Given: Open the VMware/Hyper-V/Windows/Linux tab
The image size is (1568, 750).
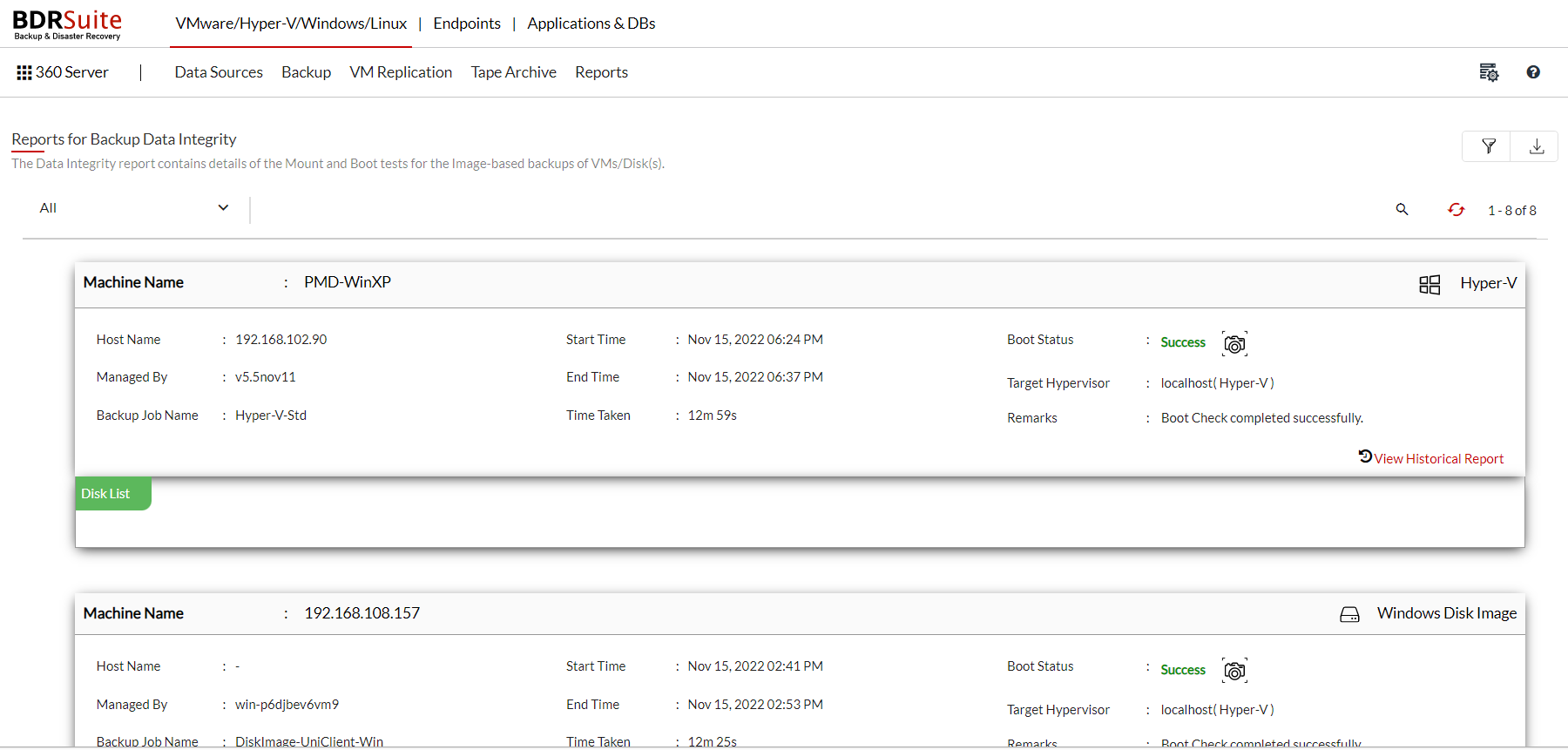Looking at the screenshot, I should (x=291, y=24).
